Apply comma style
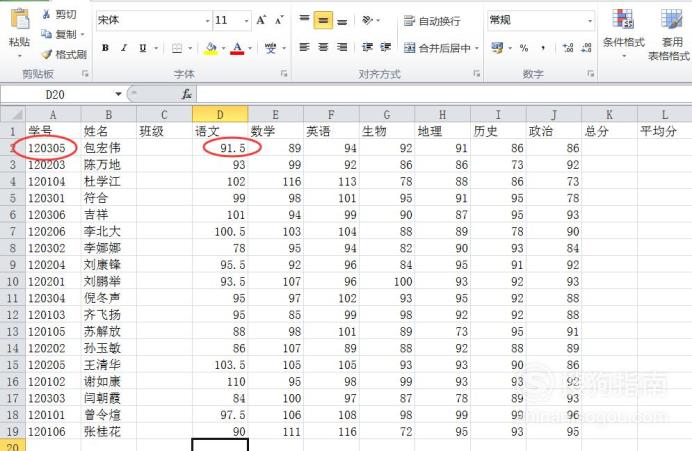The height and width of the screenshot is (451, 692). point(543,48)
